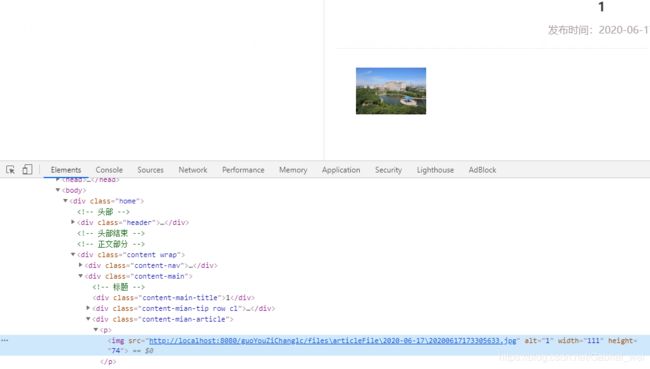Select the 头部结束 comment line
The height and width of the screenshot is (369, 650).
[111, 233]
